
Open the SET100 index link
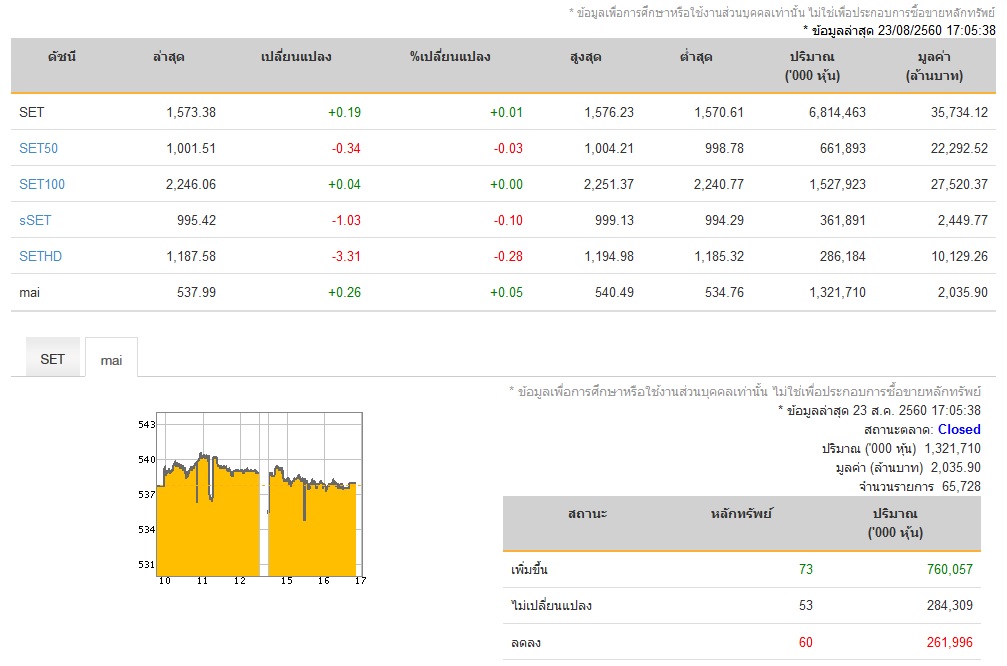click(42, 184)
